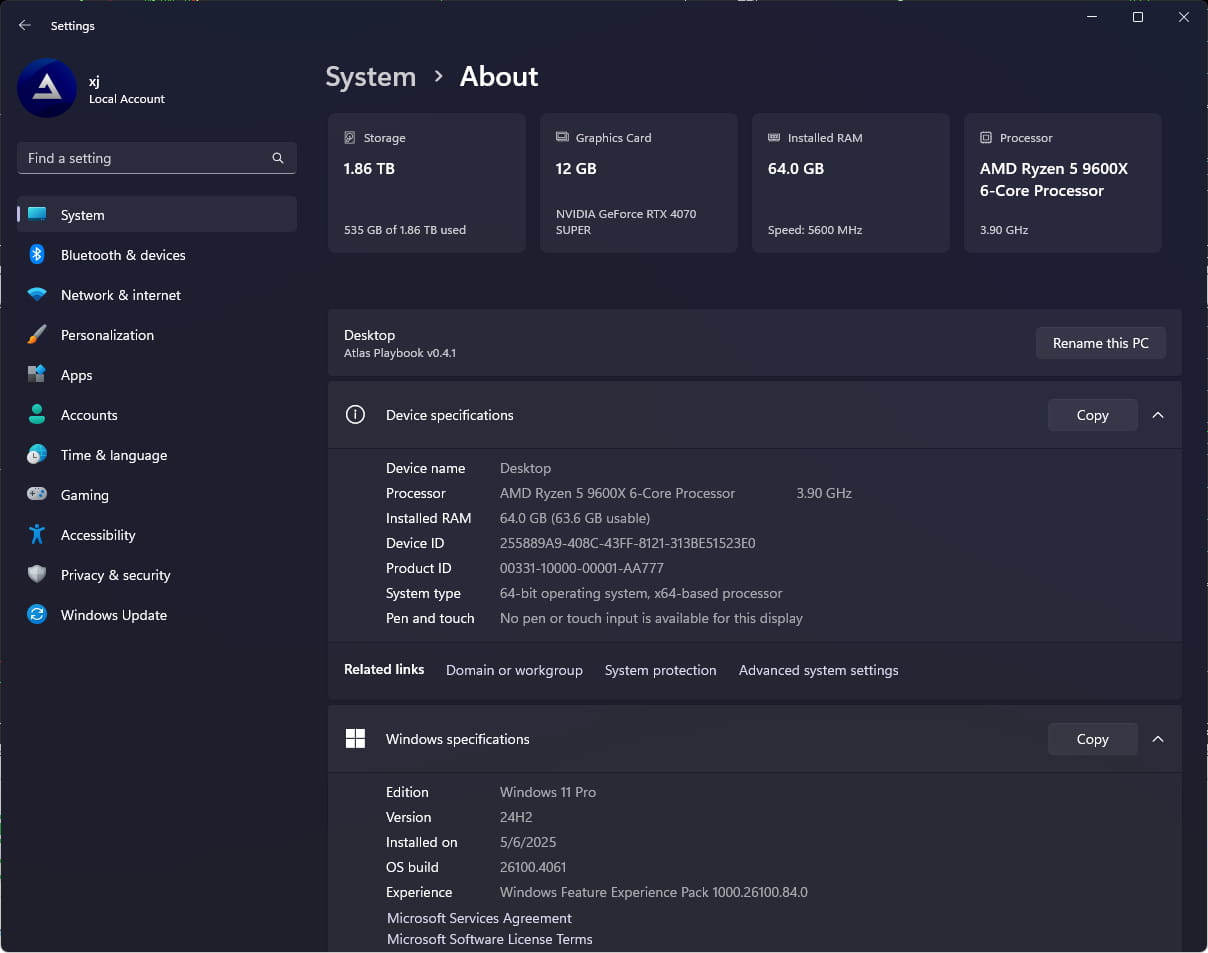This screenshot has height=953, width=1208.
Task: Open Time & language settings
Action: click(157, 455)
